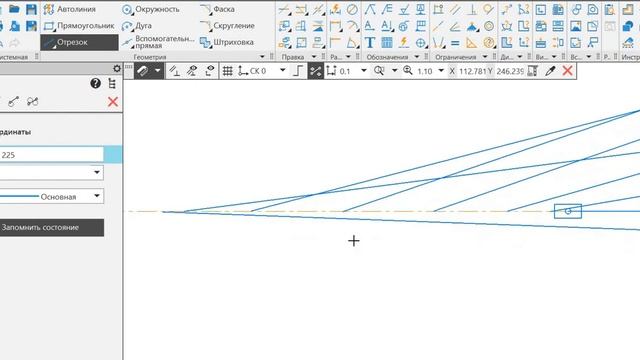Click the zoom magnifier plus icon
Image resolution: width=640 pixels, height=360 pixels.
click(x=407, y=71)
